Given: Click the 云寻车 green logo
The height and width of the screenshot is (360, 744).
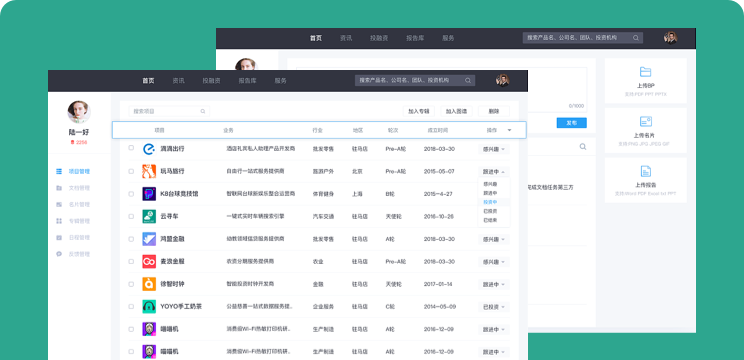Looking at the screenshot, I should (149, 217).
